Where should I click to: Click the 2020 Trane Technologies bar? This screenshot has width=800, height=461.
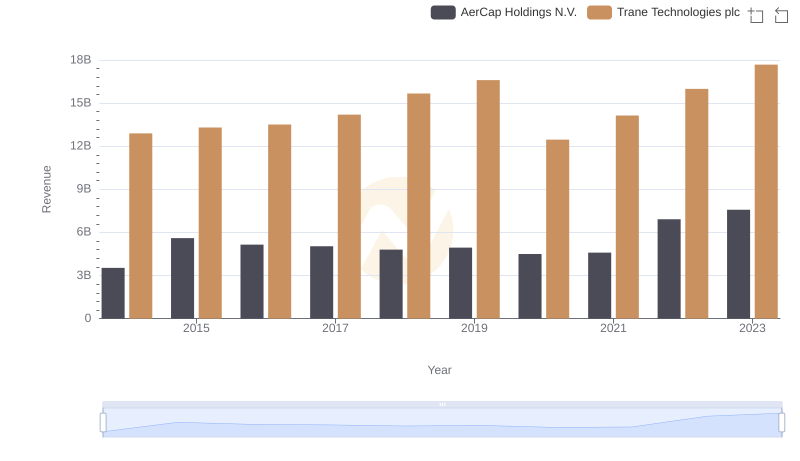pos(558,229)
